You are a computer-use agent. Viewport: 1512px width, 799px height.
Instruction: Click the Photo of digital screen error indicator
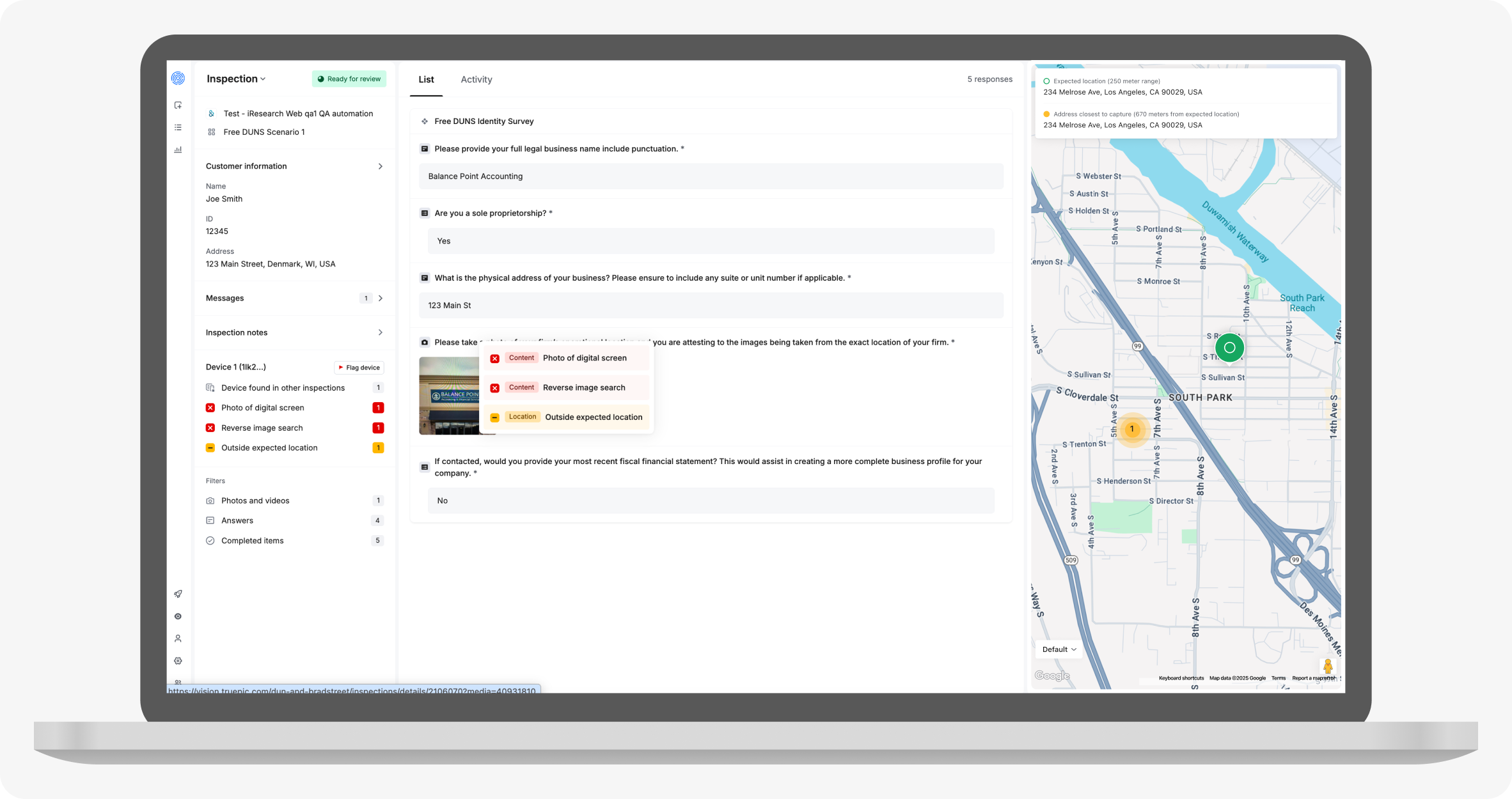click(x=210, y=407)
